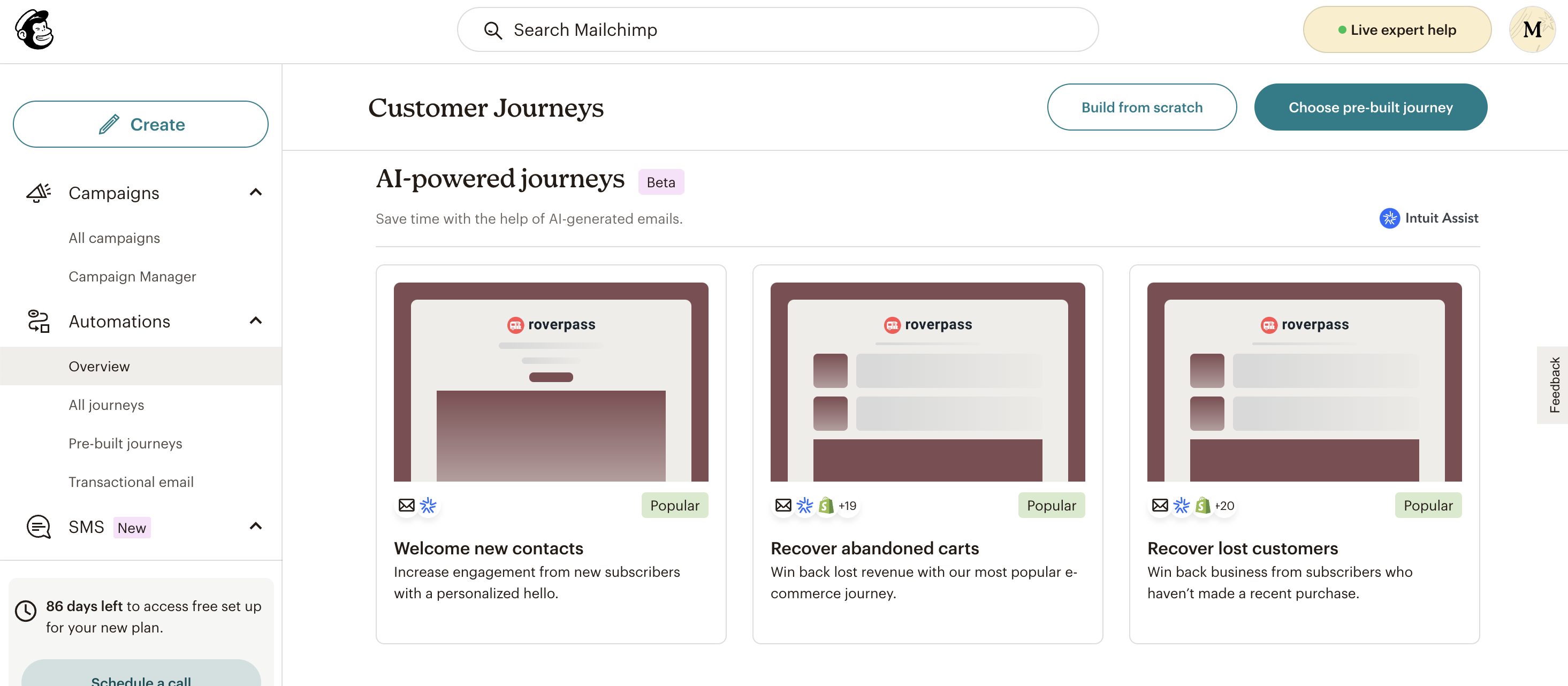Click the search magnifier icon
The width and height of the screenshot is (1568, 686).
492,30
